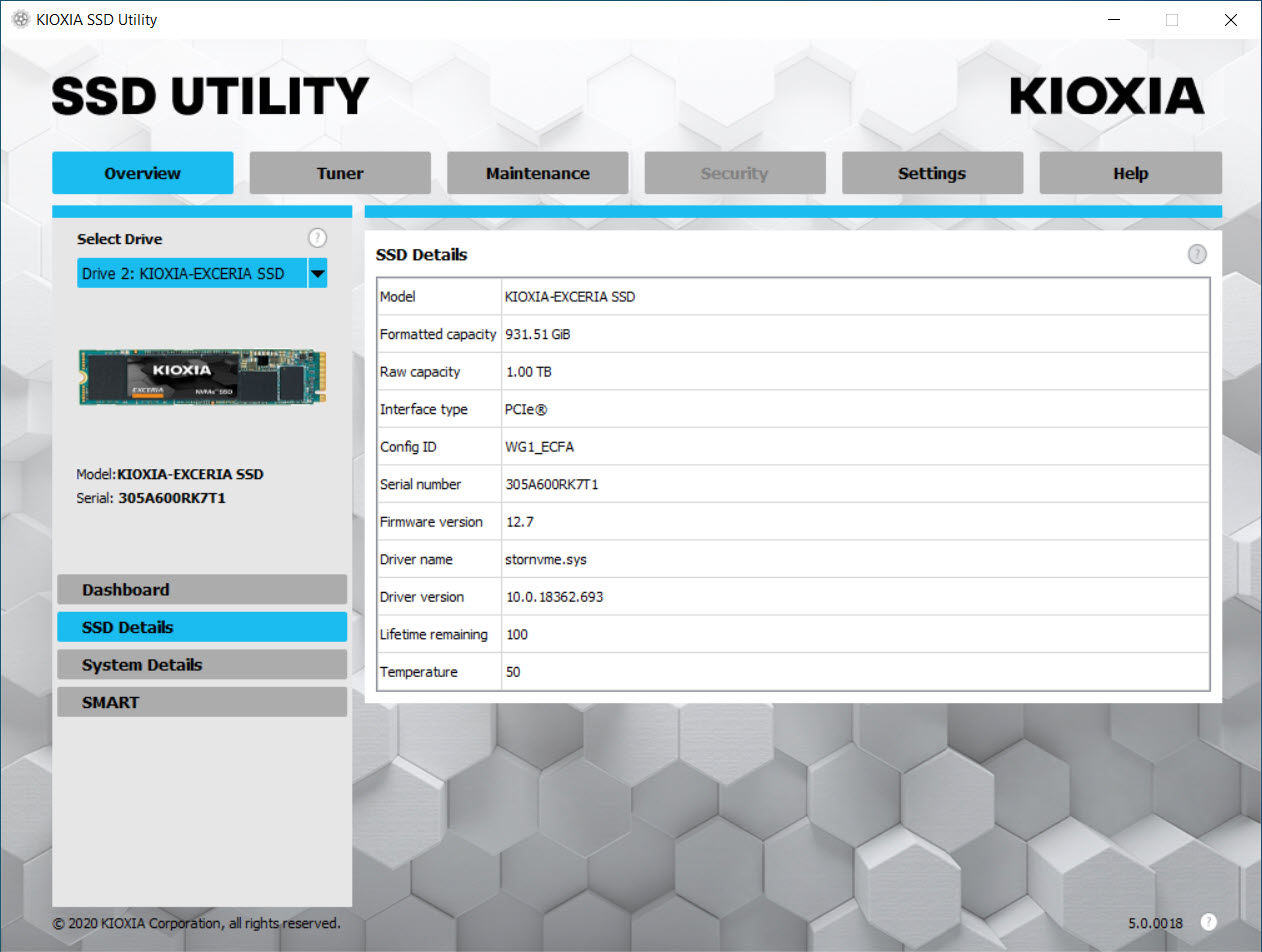Click the Serial text under the drive image

coord(151,497)
